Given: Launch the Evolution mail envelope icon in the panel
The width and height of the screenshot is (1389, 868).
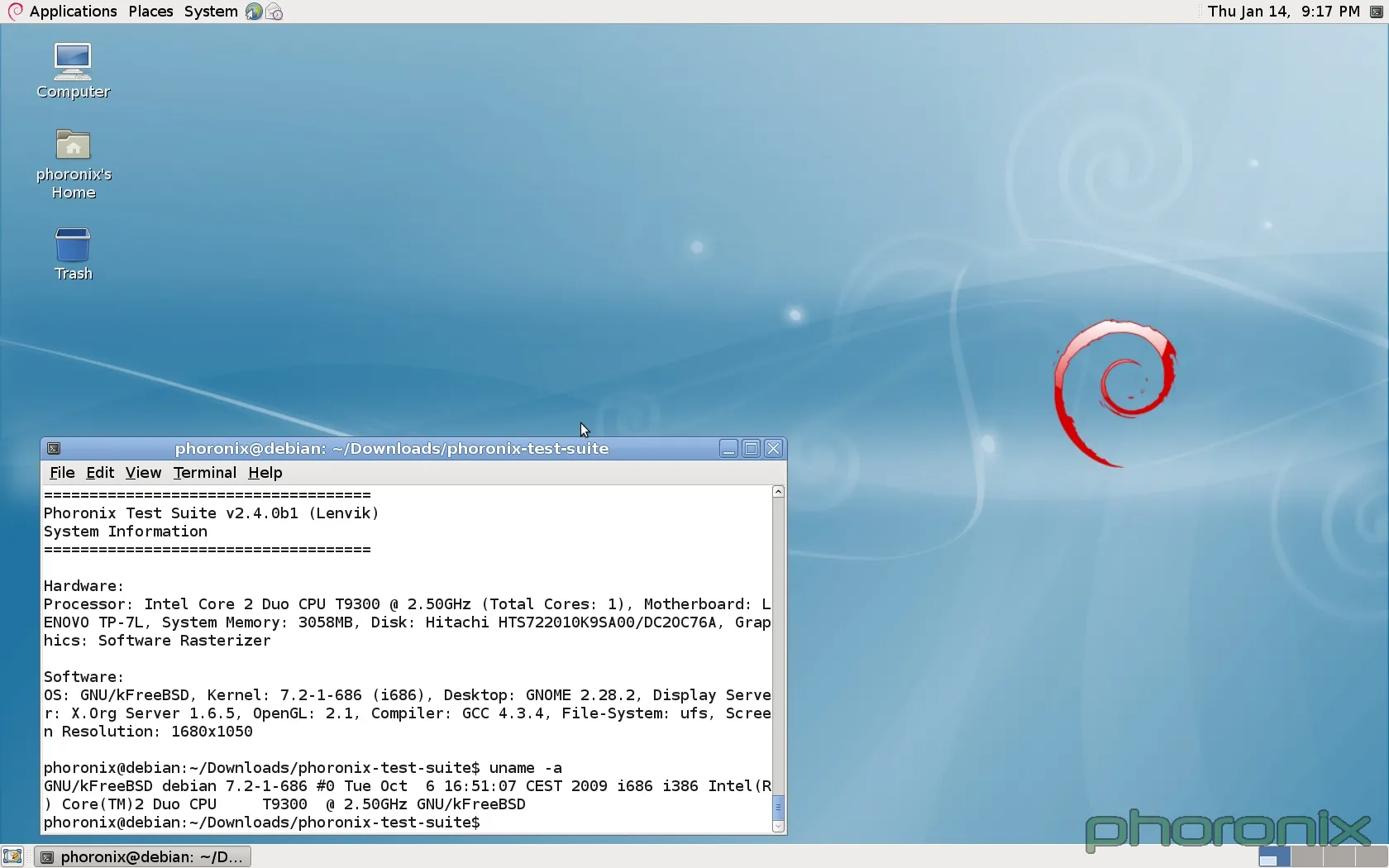Looking at the screenshot, I should pos(274,12).
